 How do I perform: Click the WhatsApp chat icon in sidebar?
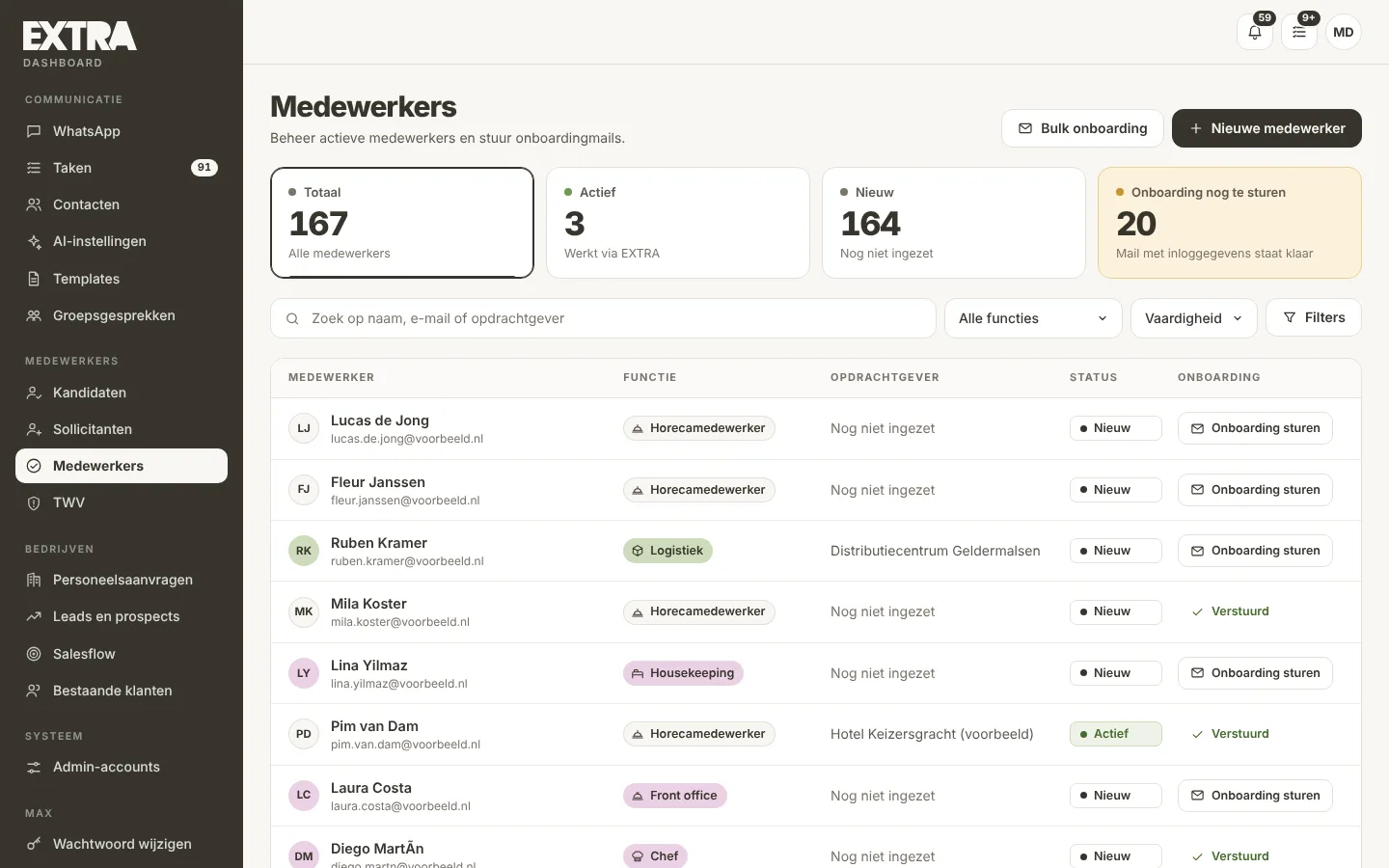click(x=34, y=131)
